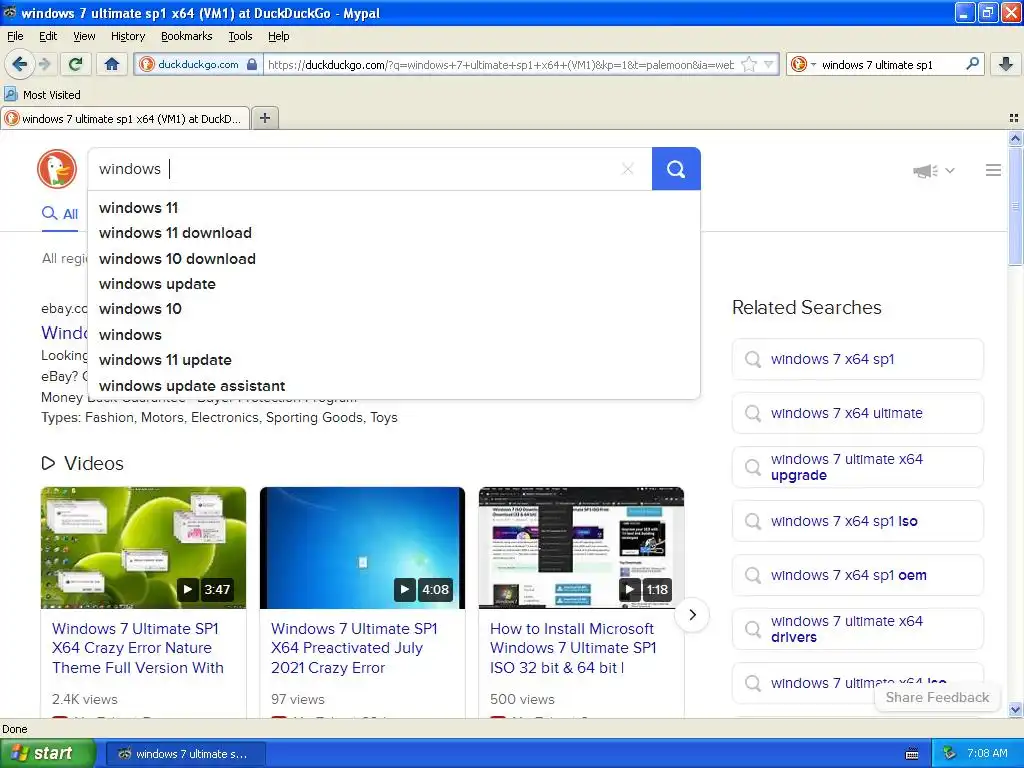Choose the plain 'windows' suggestion
Screen dimensions: 1024x768
[x=394, y=334]
